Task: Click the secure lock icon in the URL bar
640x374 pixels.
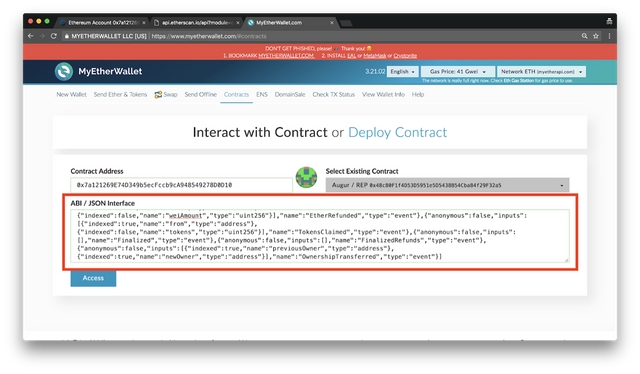Action: click(66, 36)
